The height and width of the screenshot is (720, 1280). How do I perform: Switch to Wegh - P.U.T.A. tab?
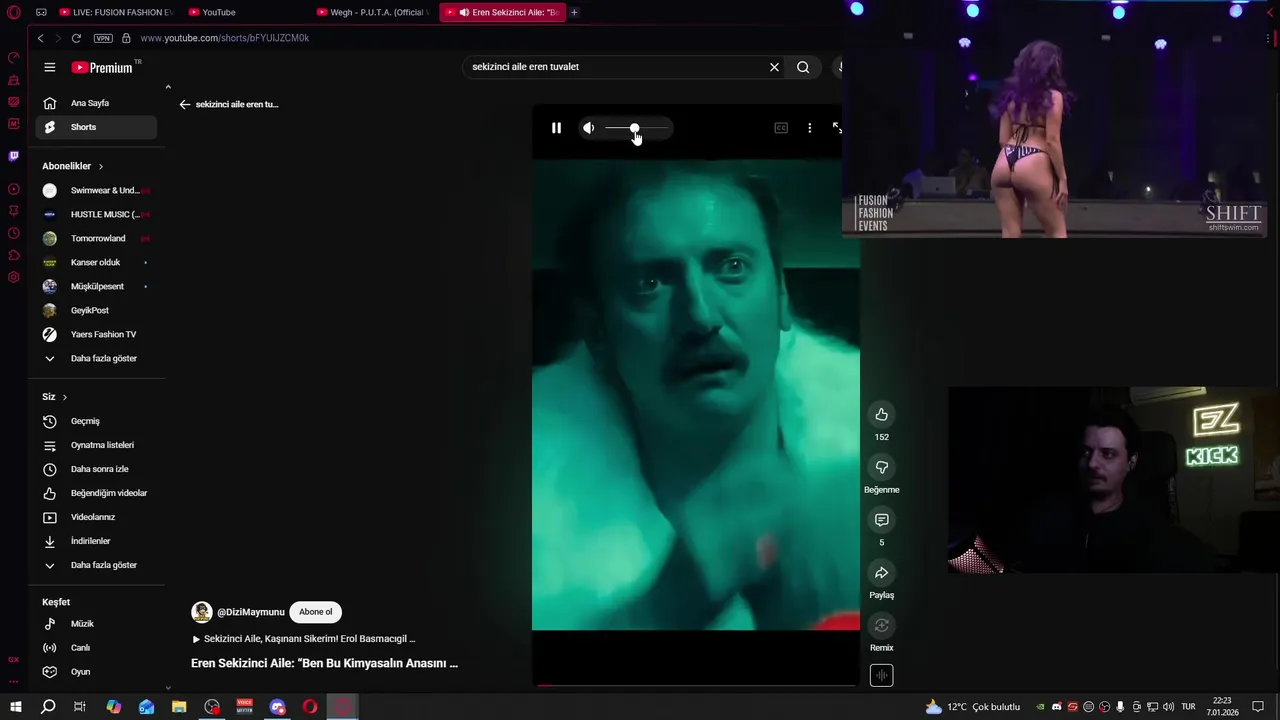pos(373,12)
